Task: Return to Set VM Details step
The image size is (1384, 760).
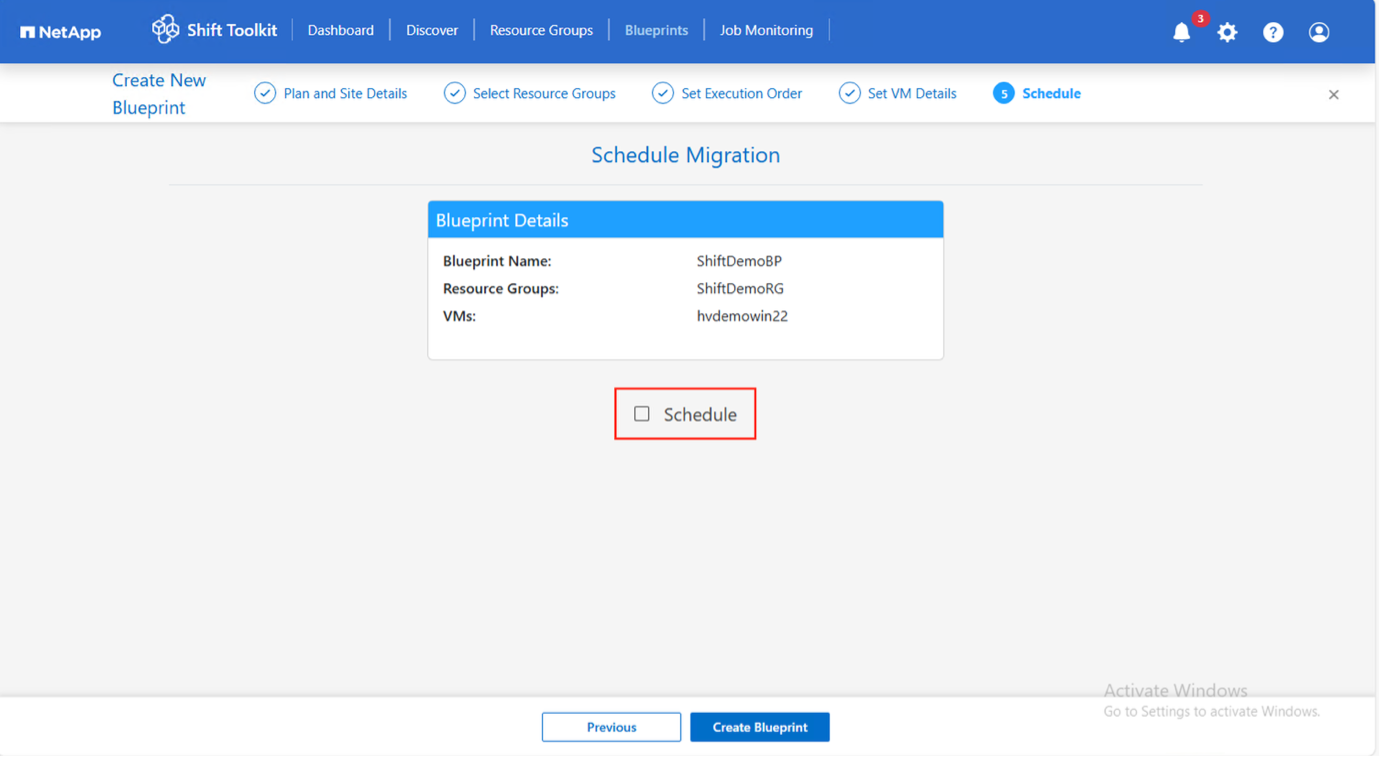Action: click(912, 93)
